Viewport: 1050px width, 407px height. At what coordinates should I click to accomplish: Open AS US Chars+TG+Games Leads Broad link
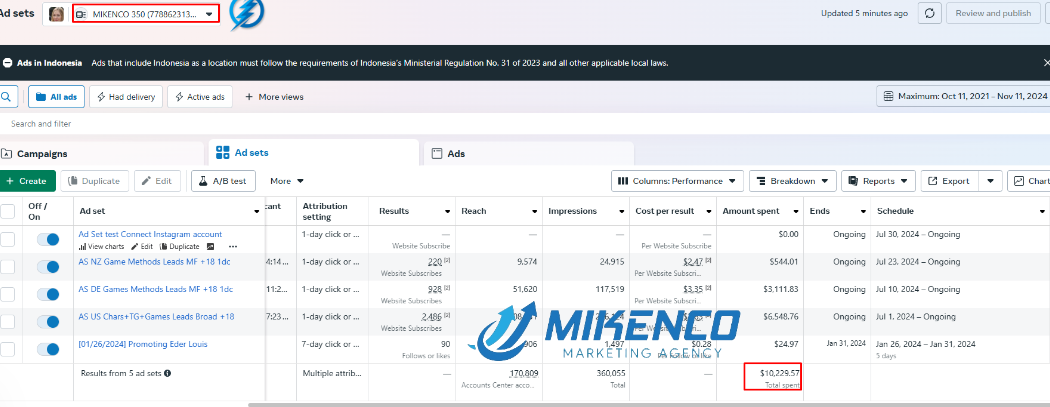pyautogui.click(x=156, y=317)
